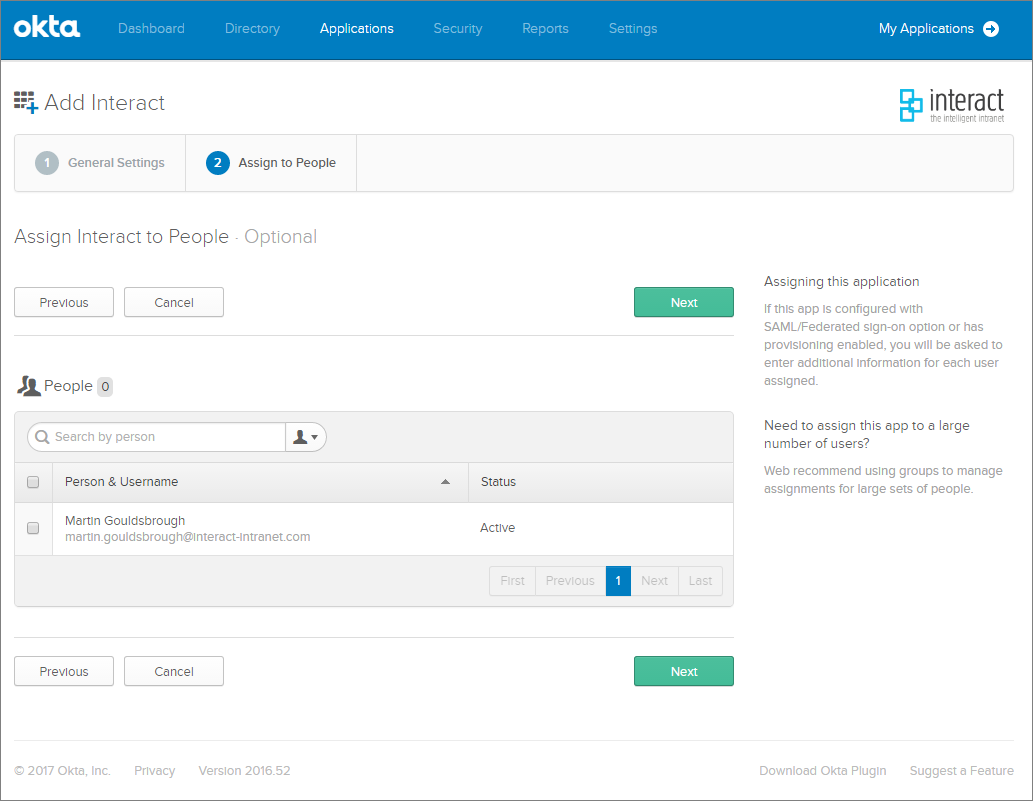Screen dimensions: 1033x801
Task: Toggle Person & Username sort arrow
Action: click(445, 482)
